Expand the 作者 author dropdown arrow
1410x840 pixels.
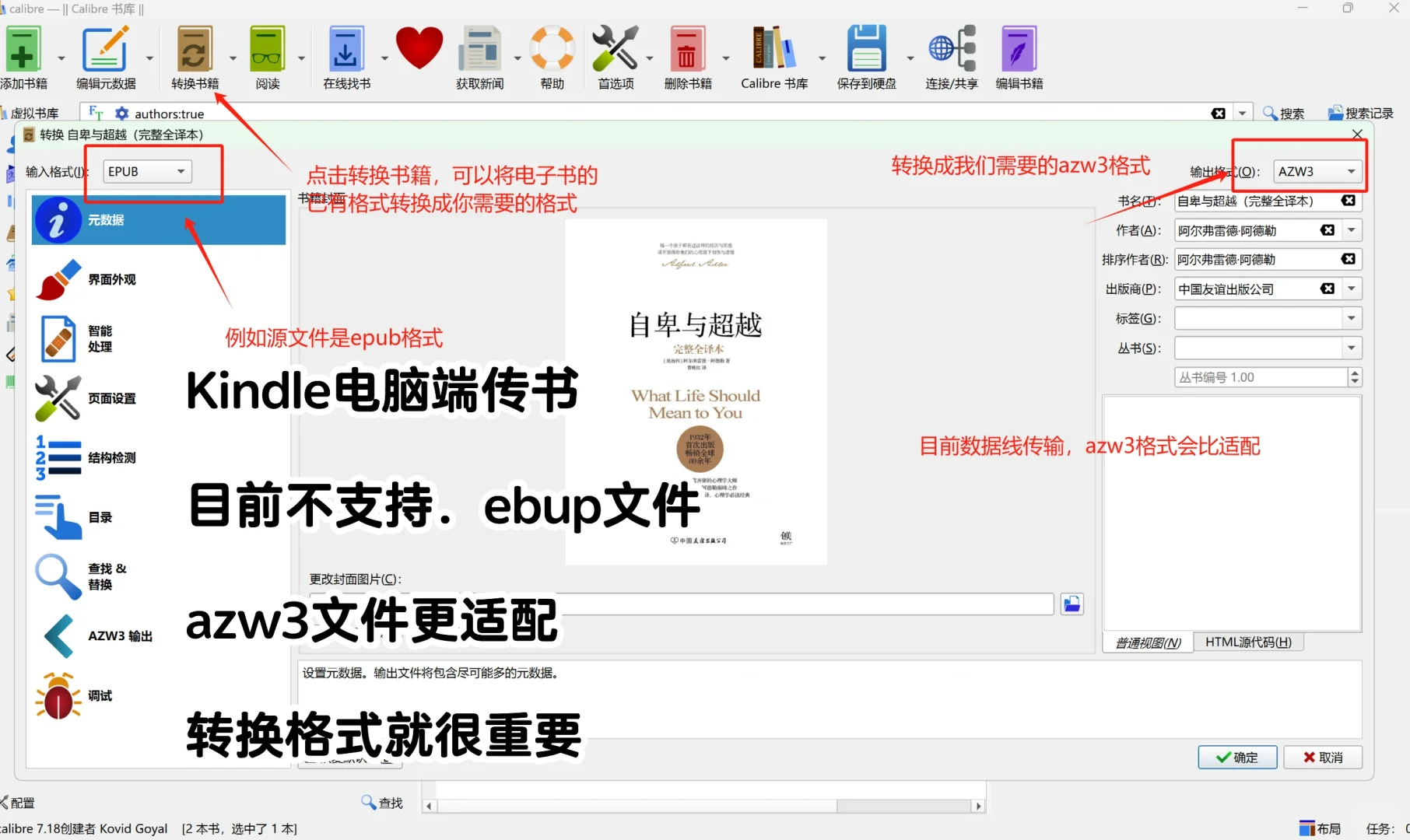[1352, 230]
